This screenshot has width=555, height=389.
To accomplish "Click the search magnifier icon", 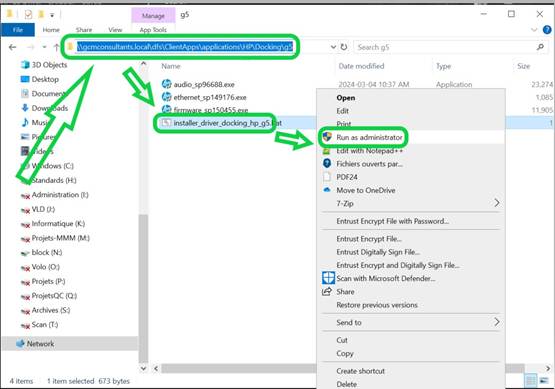I will point(540,47).
